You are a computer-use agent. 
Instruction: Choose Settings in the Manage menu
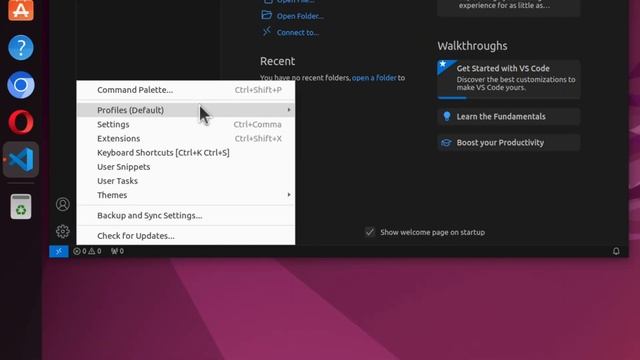pos(186,124)
